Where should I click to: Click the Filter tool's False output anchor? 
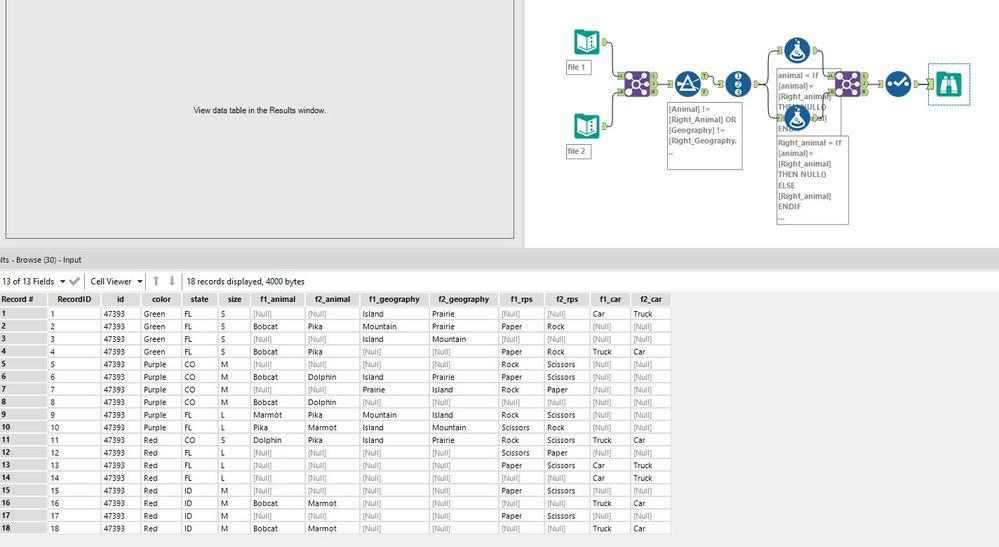pos(705,92)
